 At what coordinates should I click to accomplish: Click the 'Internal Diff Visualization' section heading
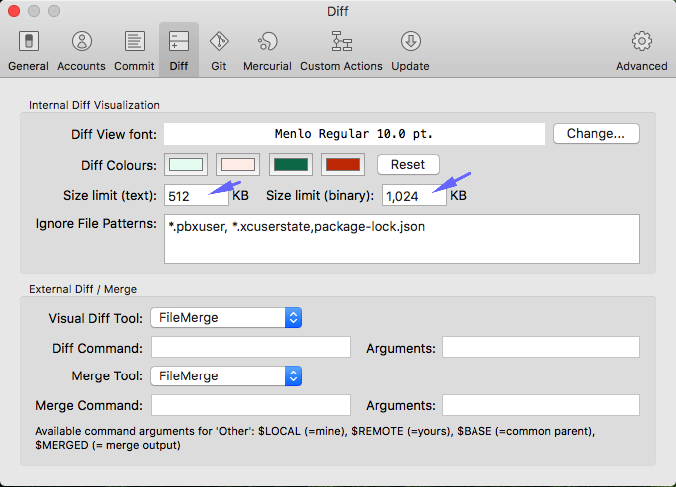(94, 105)
